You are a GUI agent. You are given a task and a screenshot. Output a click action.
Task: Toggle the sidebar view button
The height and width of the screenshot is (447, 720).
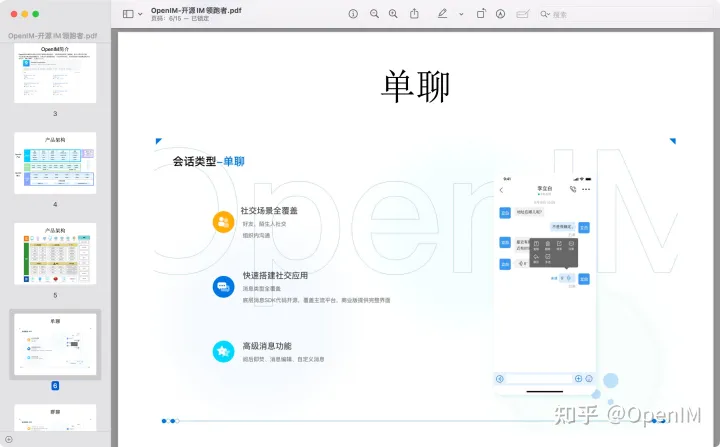coord(128,14)
